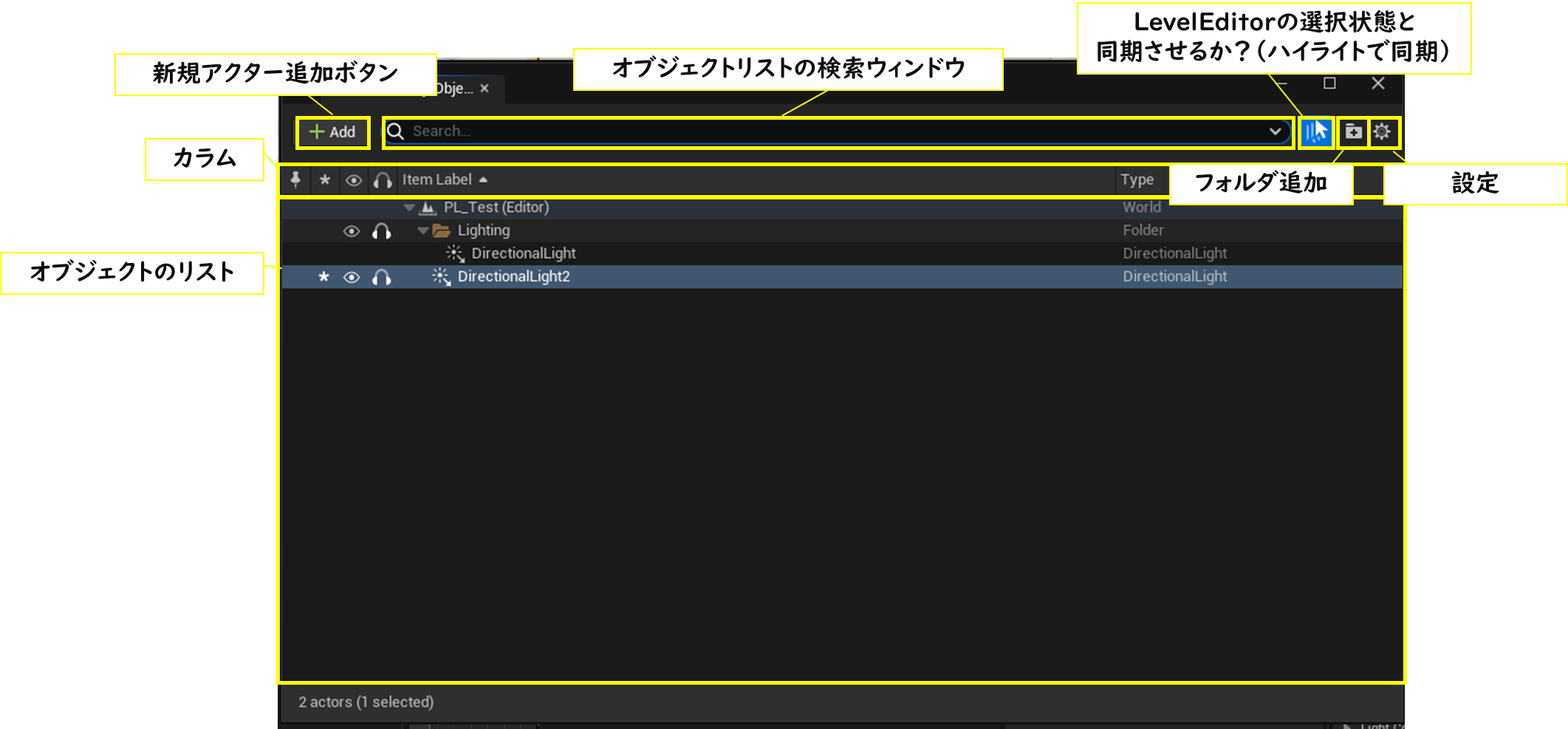
Task: Click the sun icon next to DirectionalLight
Action: coord(453,254)
